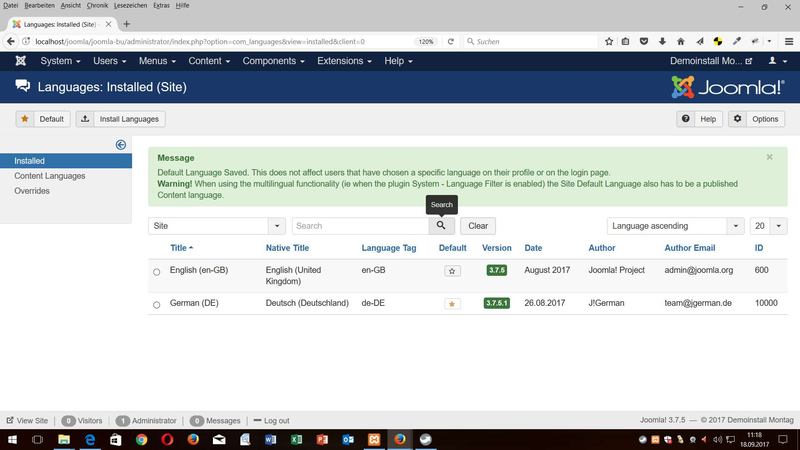Open Overrides in the sidebar
The height and width of the screenshot is (450, 800).
coord(32,191)
